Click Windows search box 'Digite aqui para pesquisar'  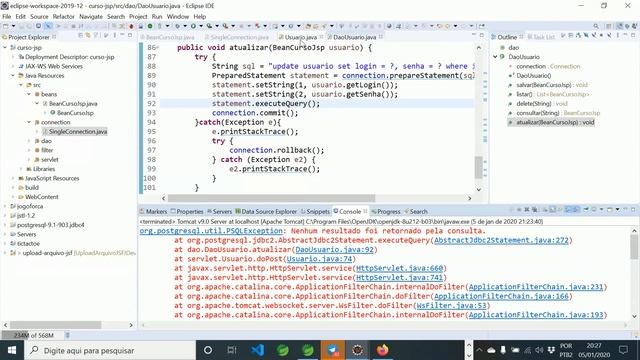click(x=109, y=350)
